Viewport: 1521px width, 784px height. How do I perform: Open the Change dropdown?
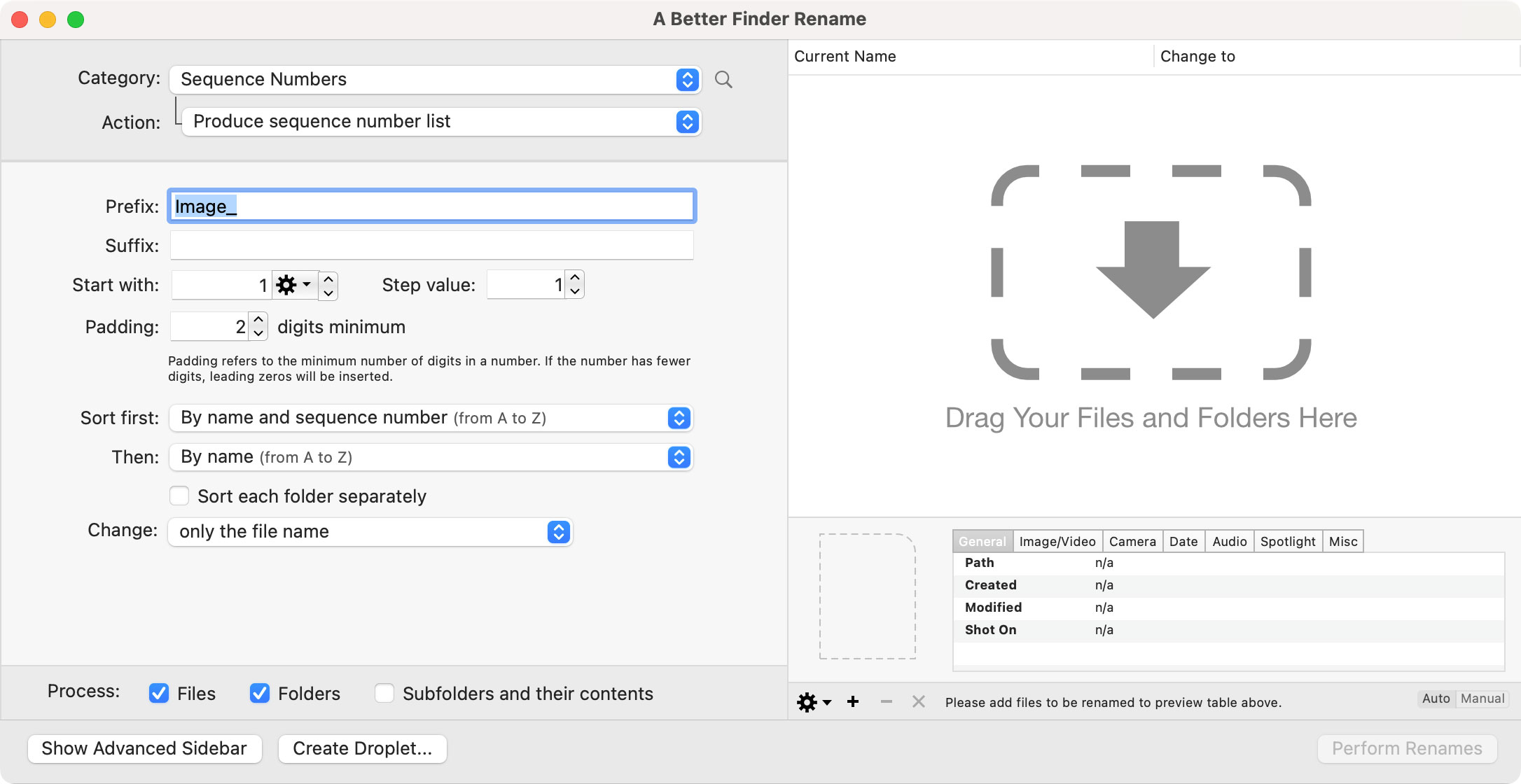[x=370, y=532]
